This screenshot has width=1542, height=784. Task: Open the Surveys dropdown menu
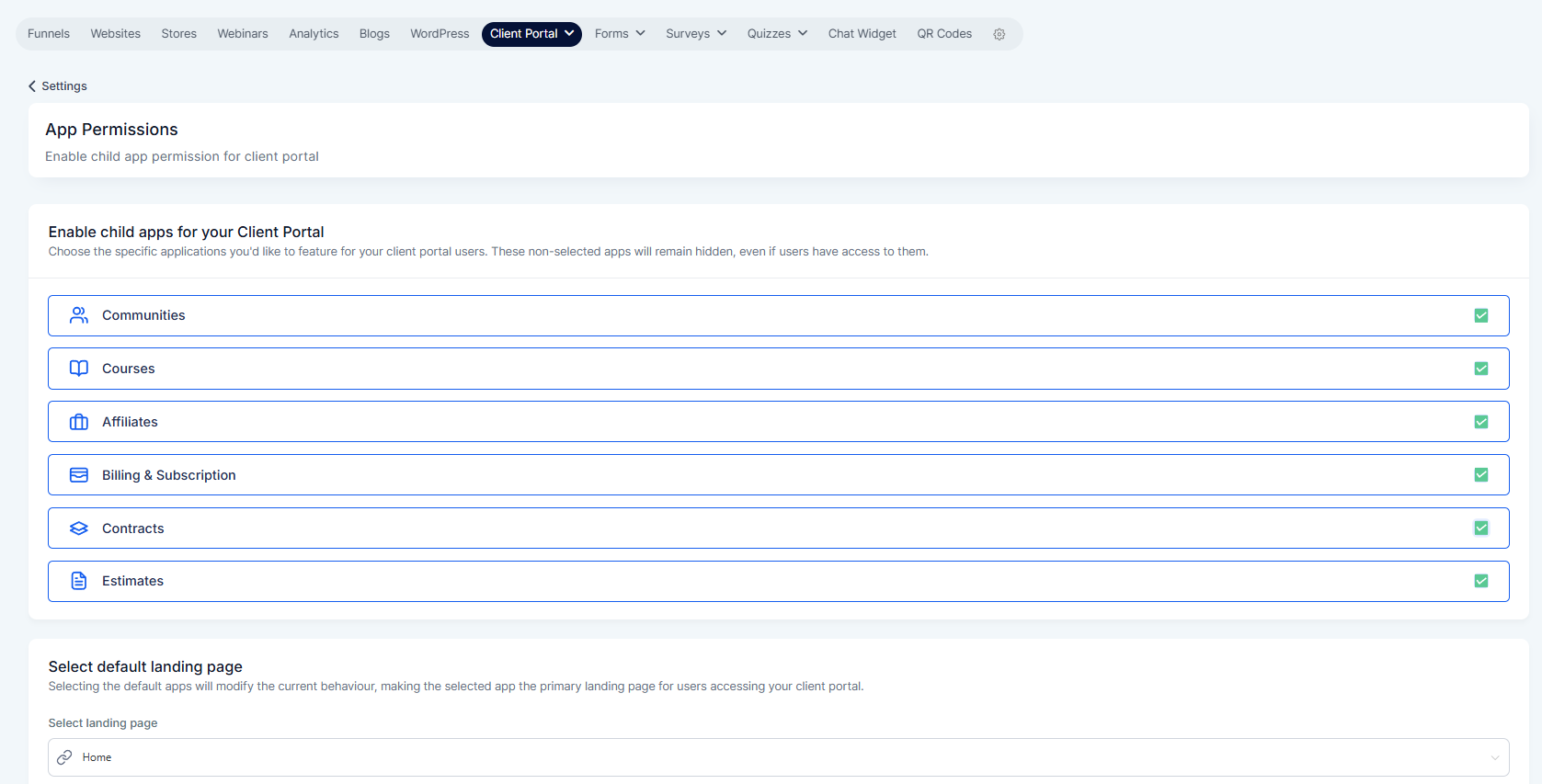(696, 34)
